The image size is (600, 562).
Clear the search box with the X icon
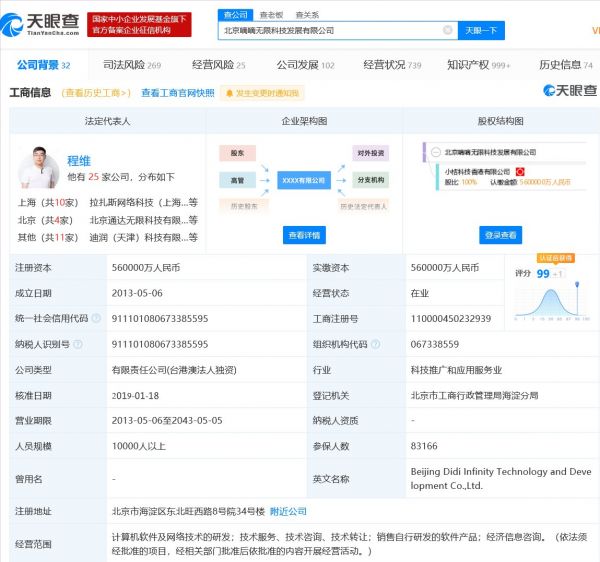447,30
